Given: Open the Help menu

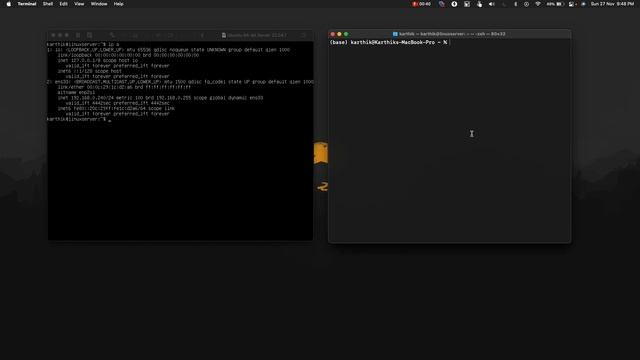Looking at the screenshot, I should [119, 4].
